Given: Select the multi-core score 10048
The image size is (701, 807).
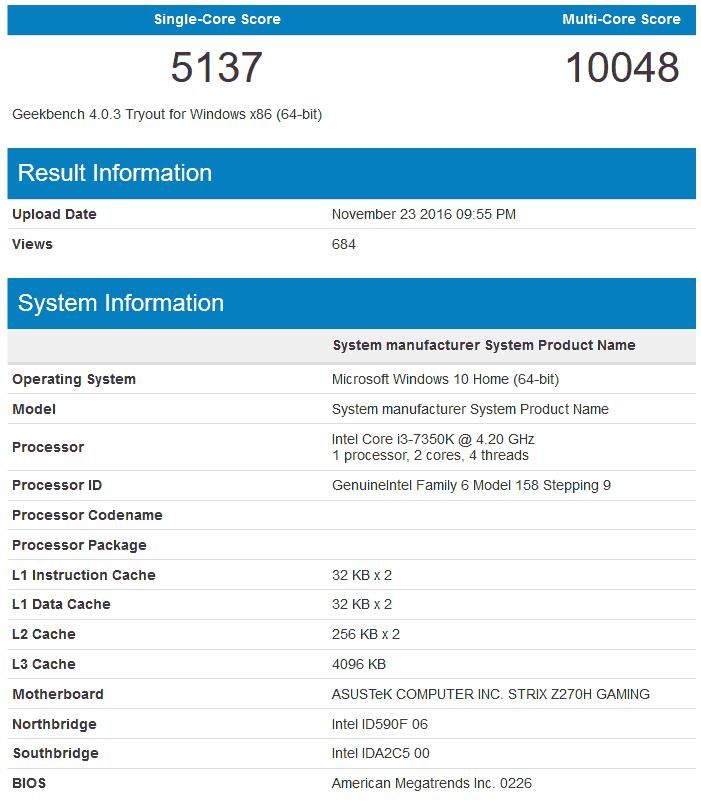Looking at the screenshot, I should 622,67.
